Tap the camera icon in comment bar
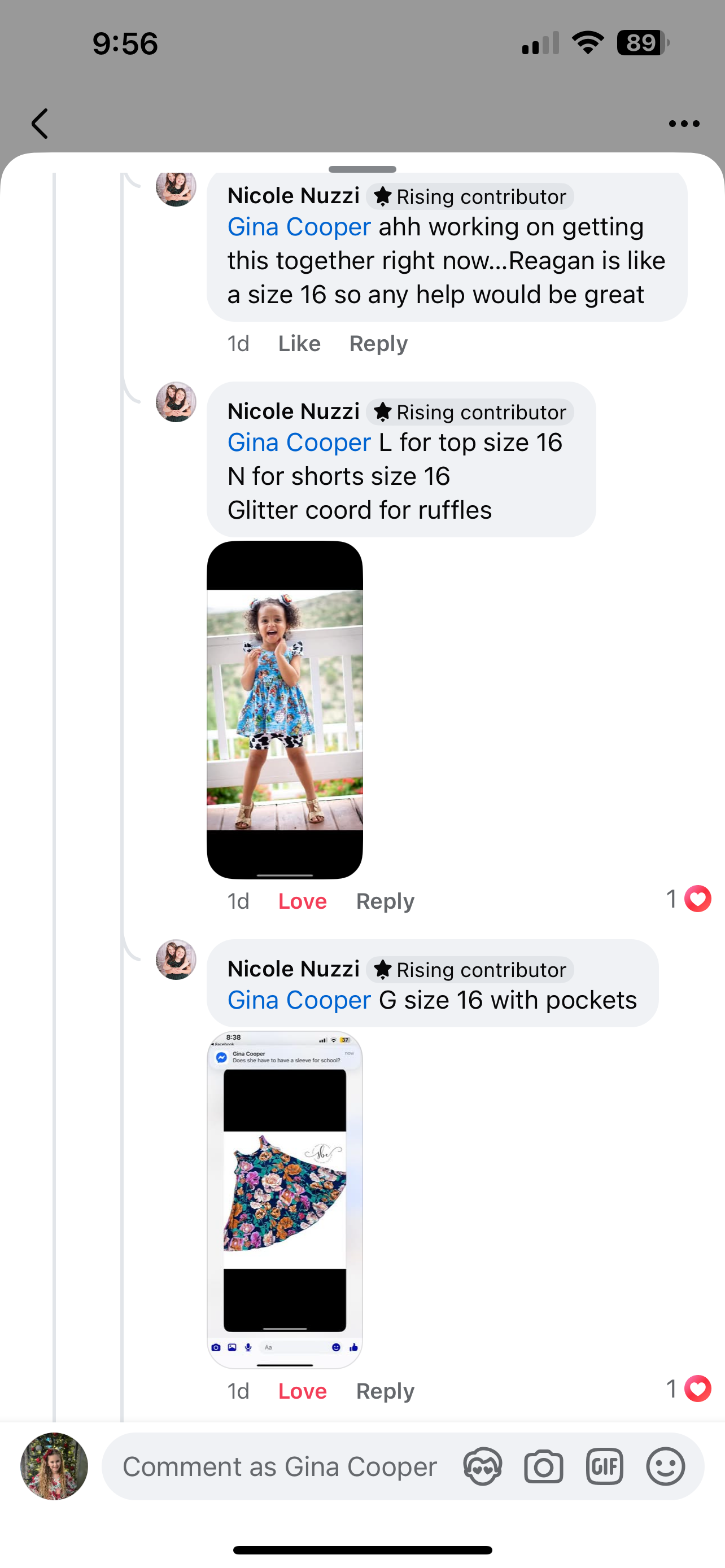Image resolution: width=725 pixels, height=1568 pixels. (544, 1466)
